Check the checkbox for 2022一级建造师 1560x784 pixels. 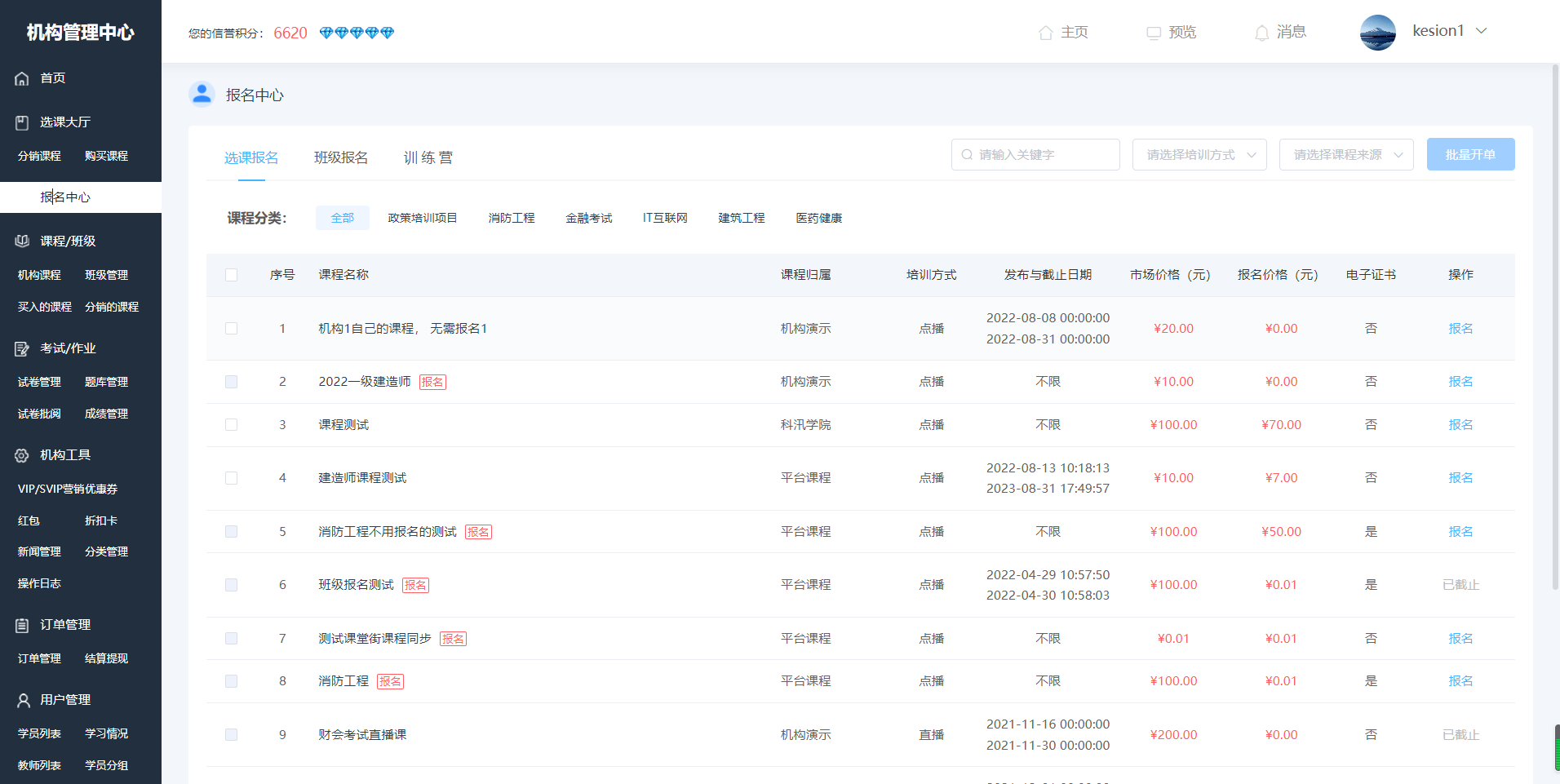pos(231,382)
